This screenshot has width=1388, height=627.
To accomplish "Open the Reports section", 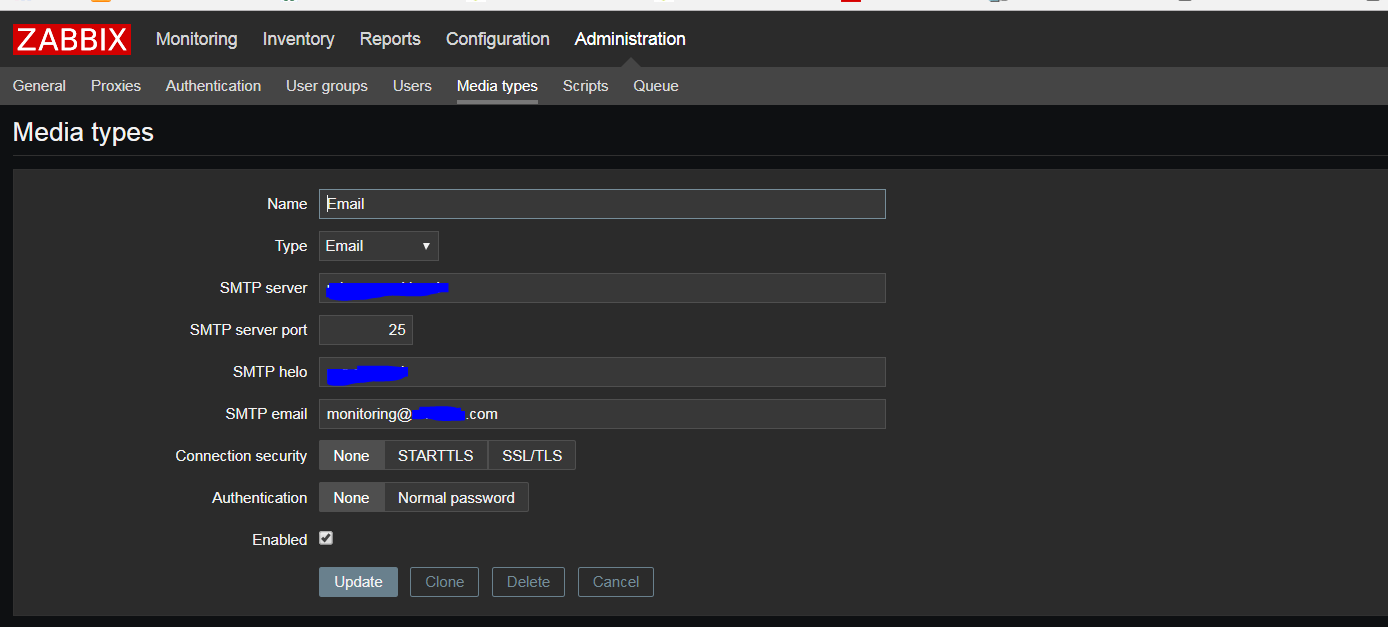I will (x=389, y=39).
